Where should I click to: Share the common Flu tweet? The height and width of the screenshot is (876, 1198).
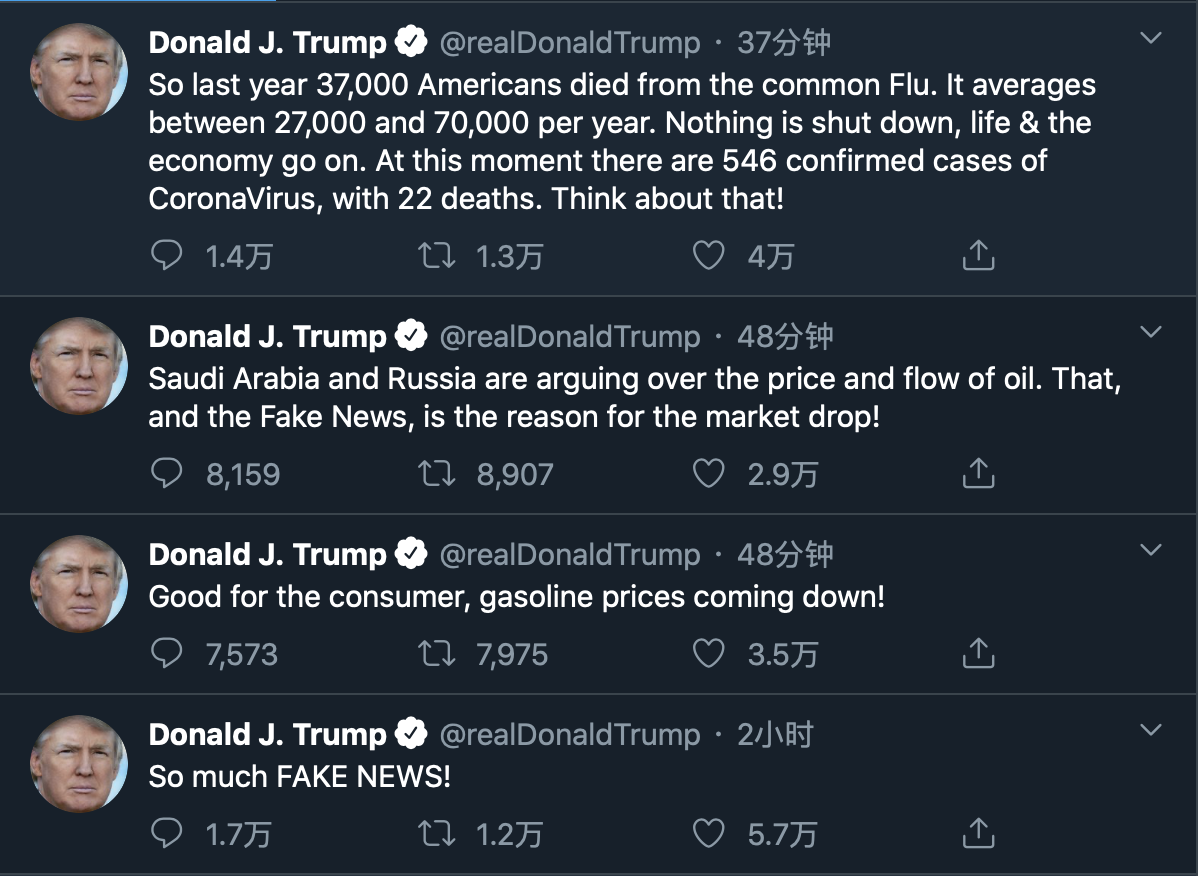978,256
